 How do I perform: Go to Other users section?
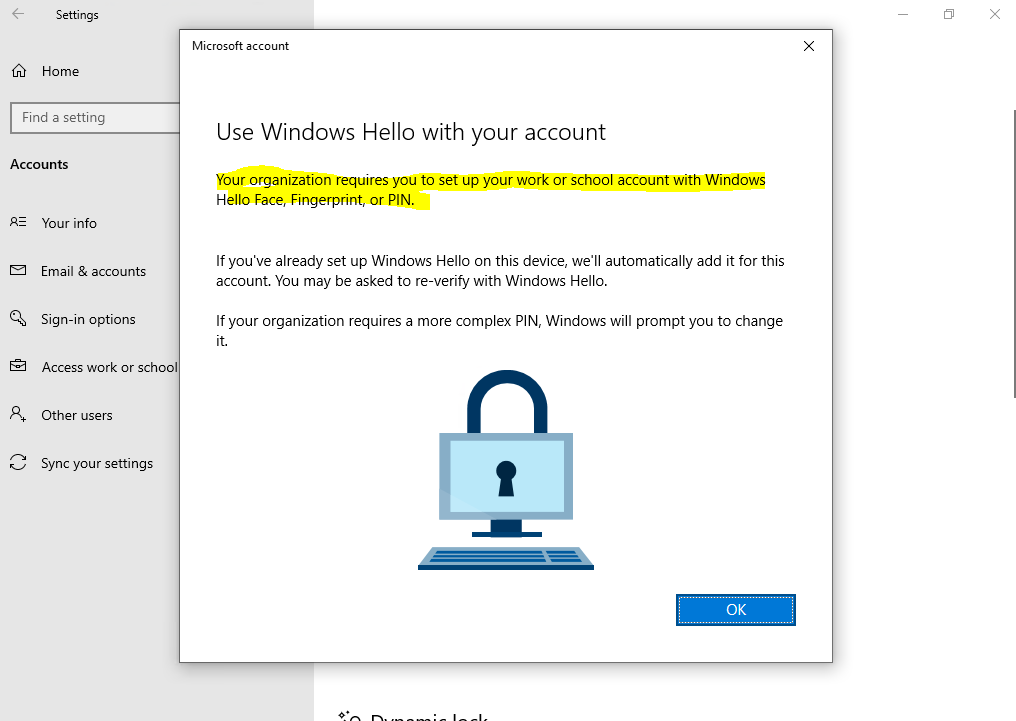[x=76, y=415]
